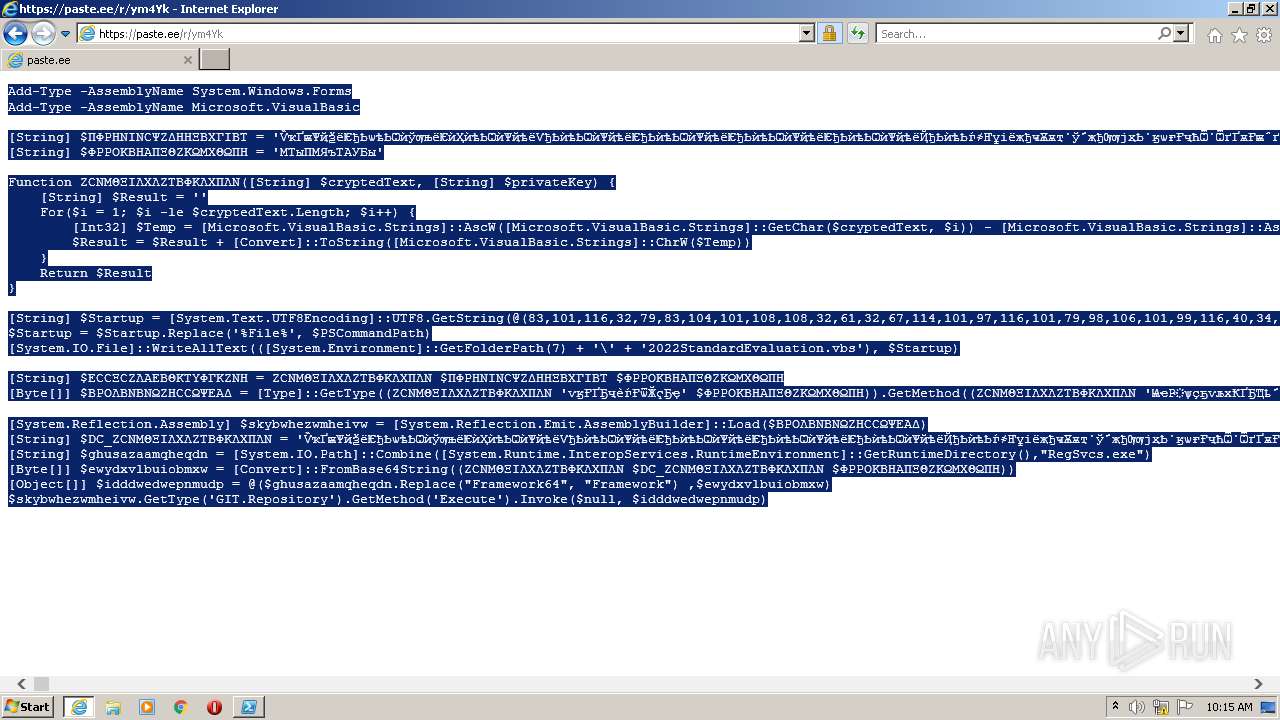
Task: Click the '[String] $DC_ZCNM' line
Action: [x=644, y=439]
